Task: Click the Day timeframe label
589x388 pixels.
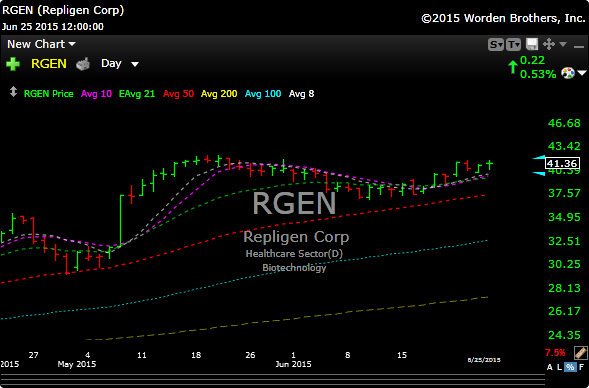Action: click(111, 64)
